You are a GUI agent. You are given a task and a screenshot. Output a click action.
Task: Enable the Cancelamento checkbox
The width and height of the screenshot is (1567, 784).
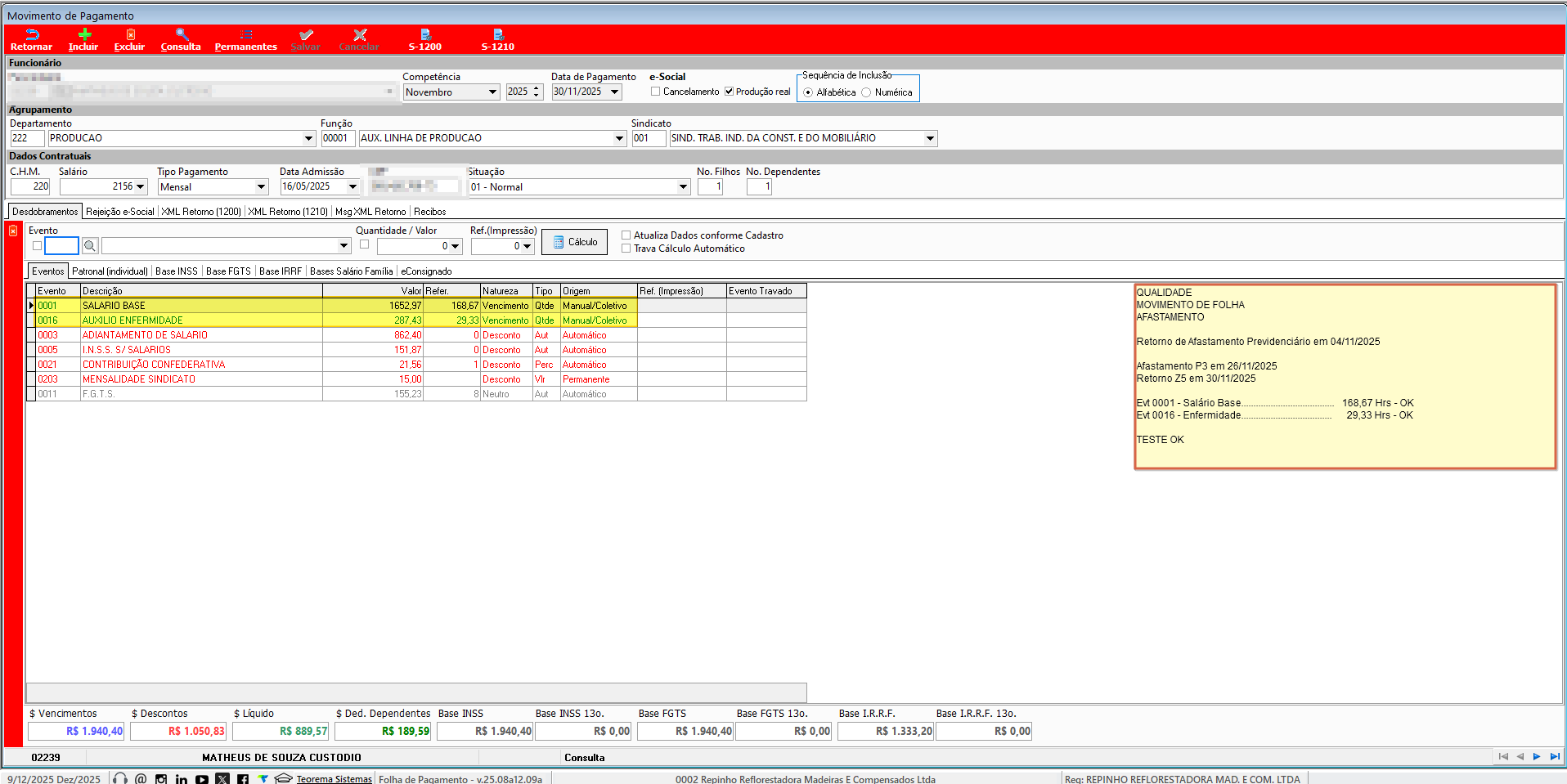pyautogui.click(x=655, y=92)
